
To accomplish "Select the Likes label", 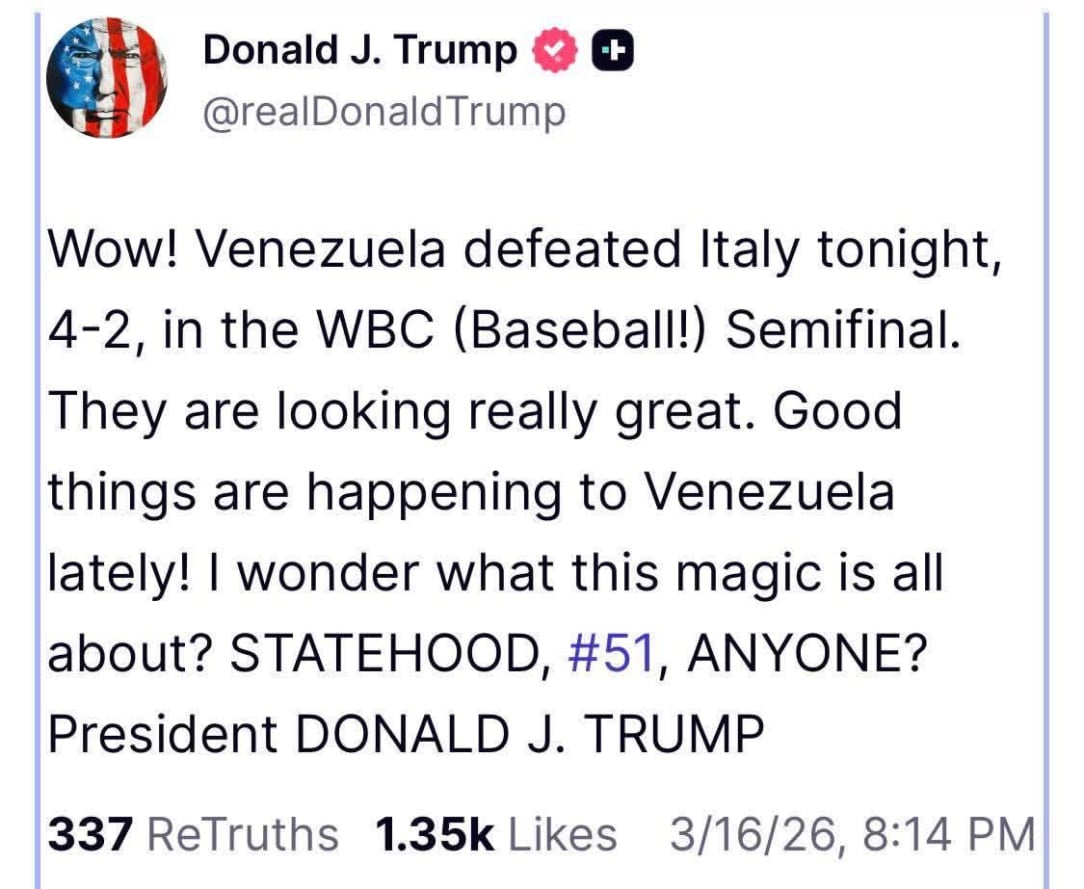I will coord(563,834).
